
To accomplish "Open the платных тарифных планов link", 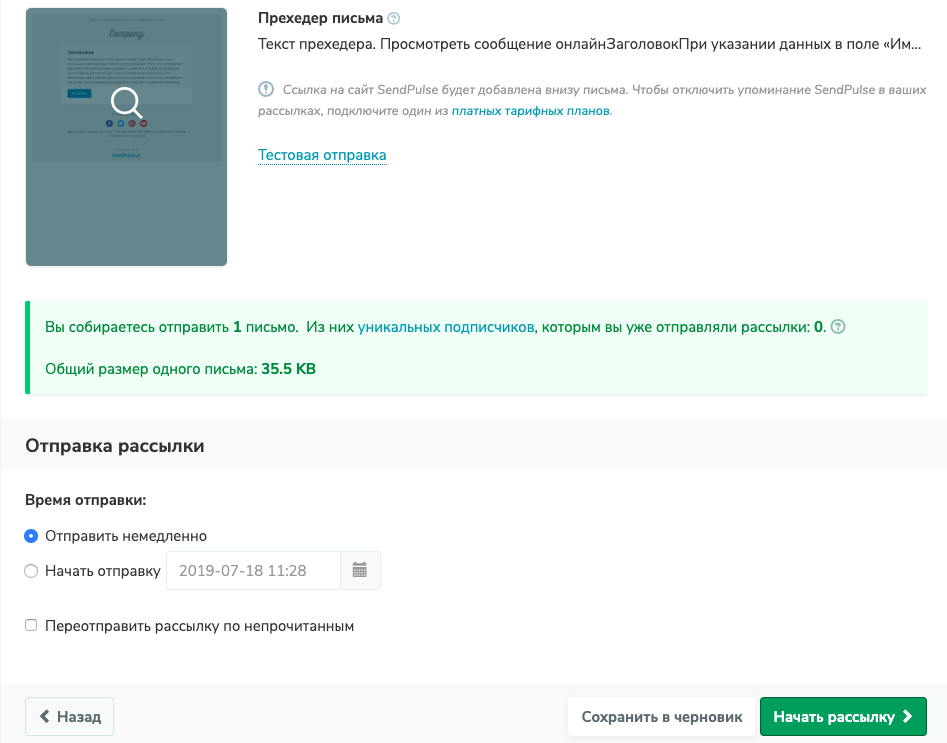I will pos(530,111).
